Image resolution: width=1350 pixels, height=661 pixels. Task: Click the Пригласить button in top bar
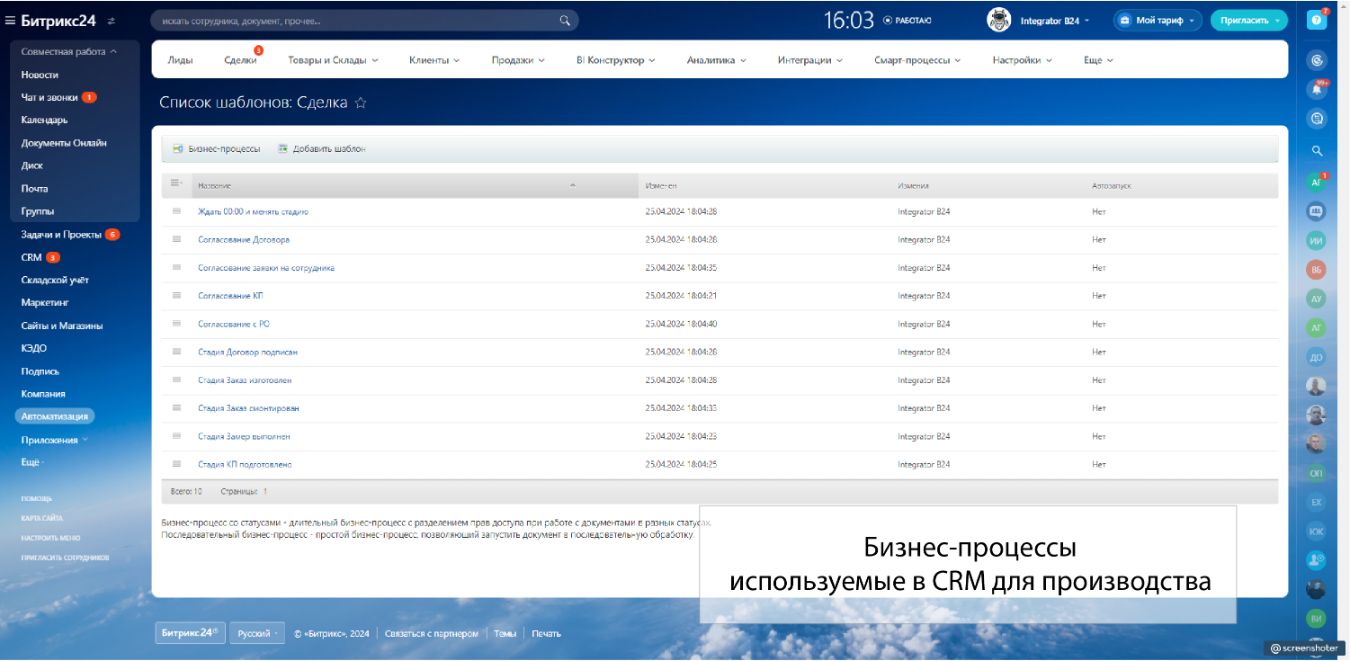point(1248,20)
